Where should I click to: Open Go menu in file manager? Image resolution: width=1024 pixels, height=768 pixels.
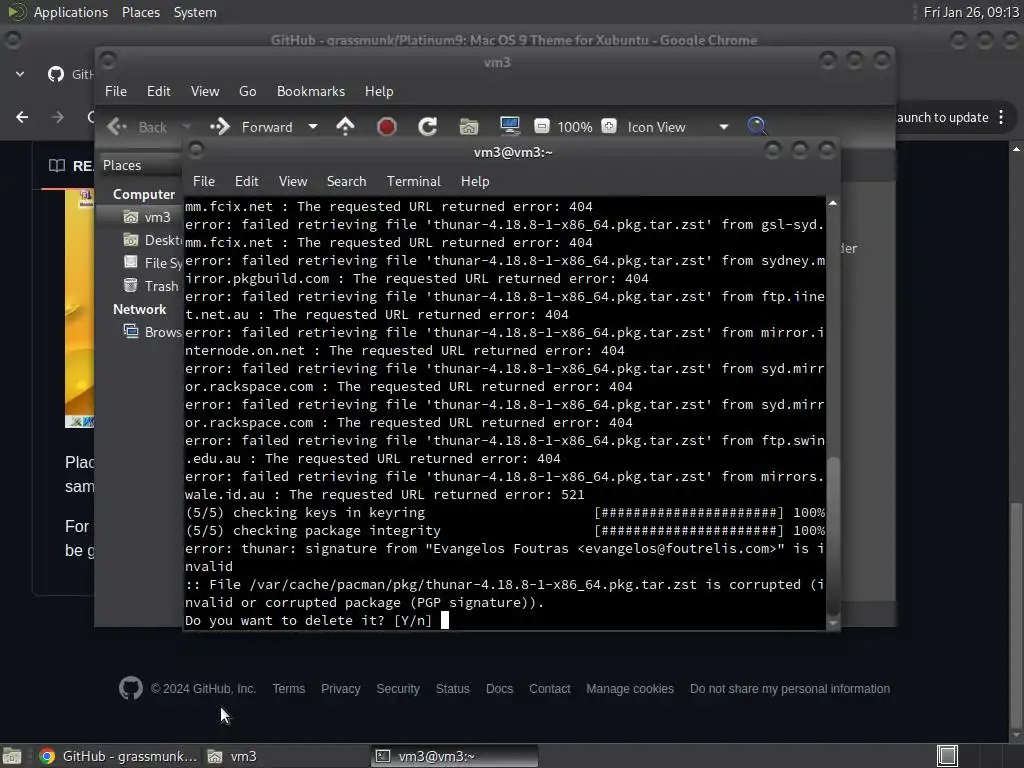point(248,91)
